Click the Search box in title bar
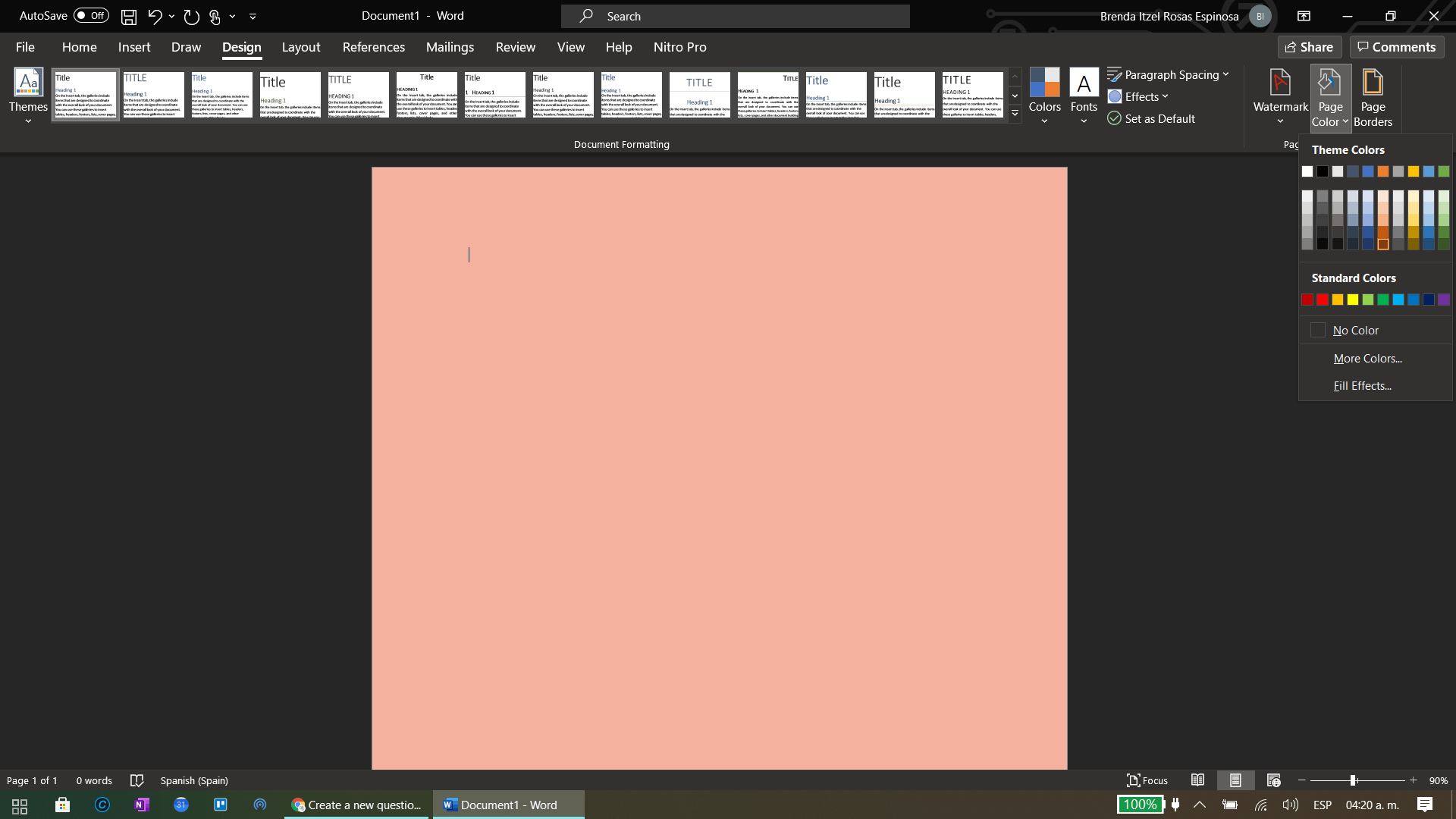1456x819 pixels. (736, 16)
